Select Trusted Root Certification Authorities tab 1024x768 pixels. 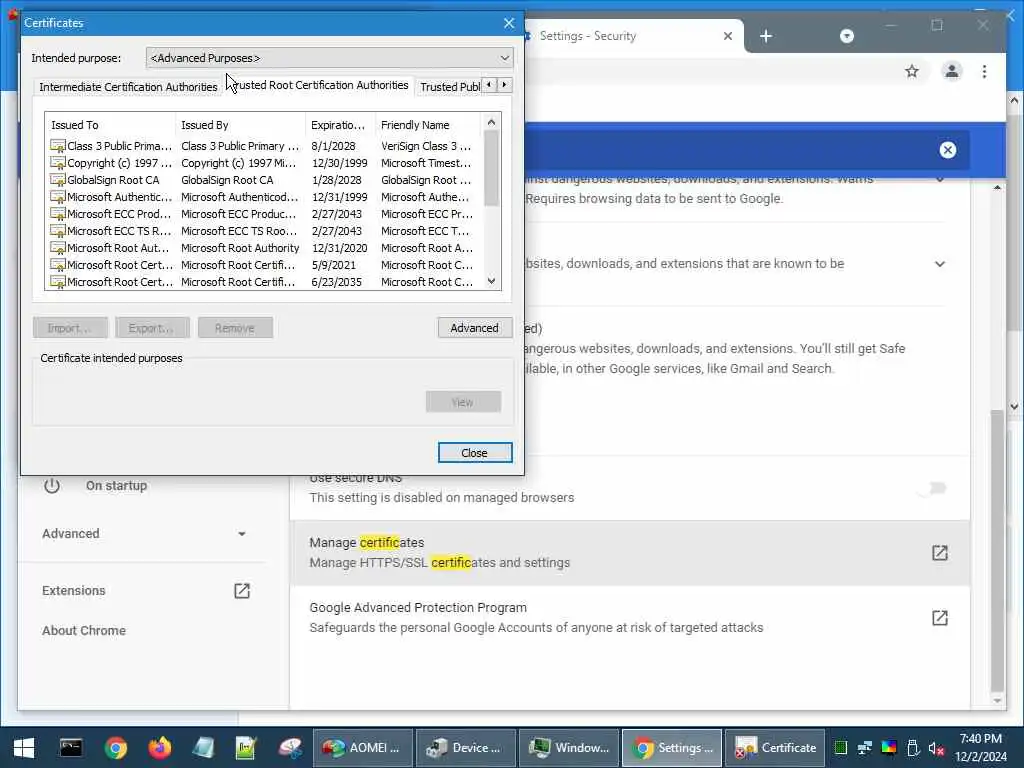319,85
